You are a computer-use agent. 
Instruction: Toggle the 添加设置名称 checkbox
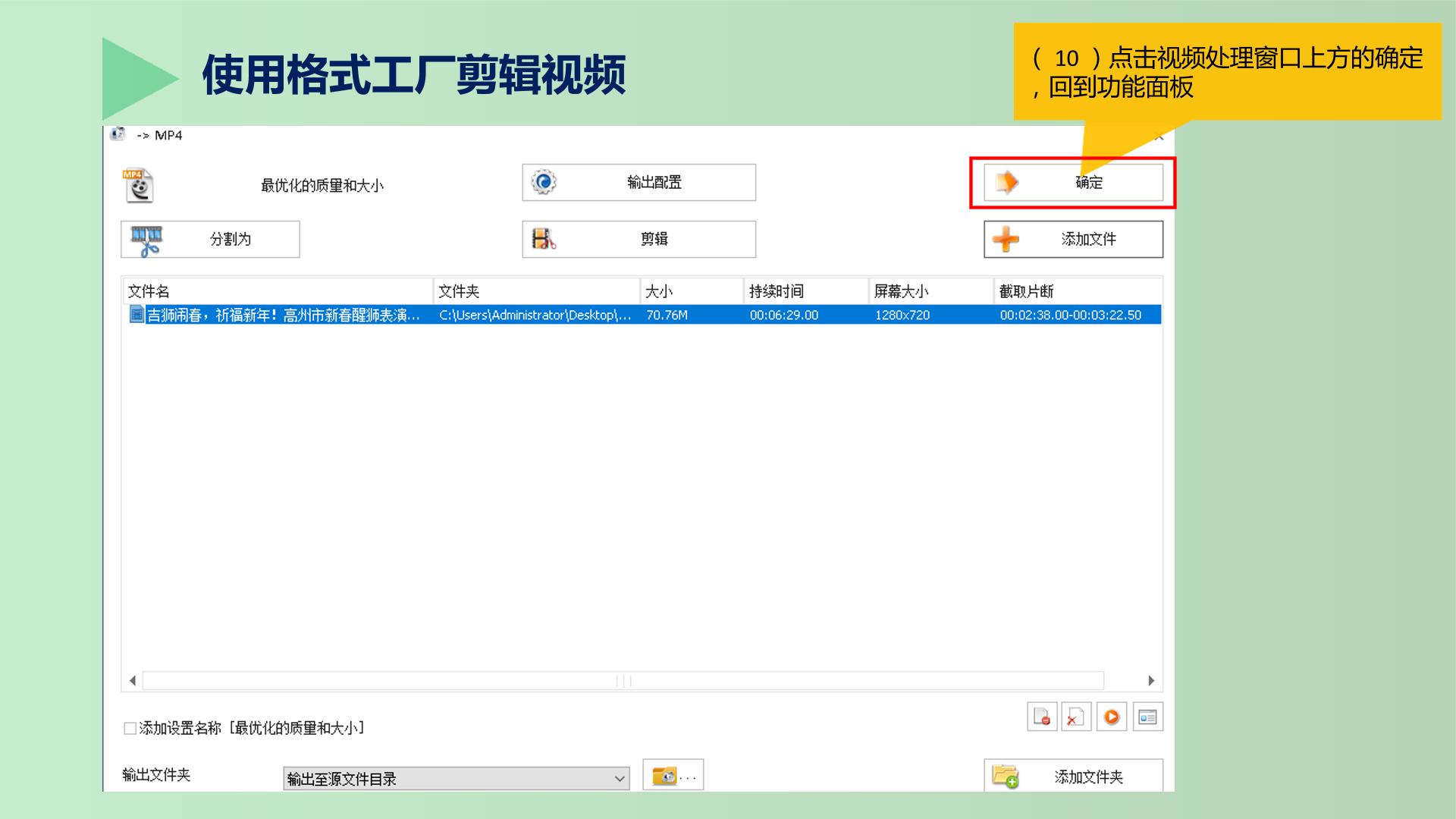pos(130,728)
